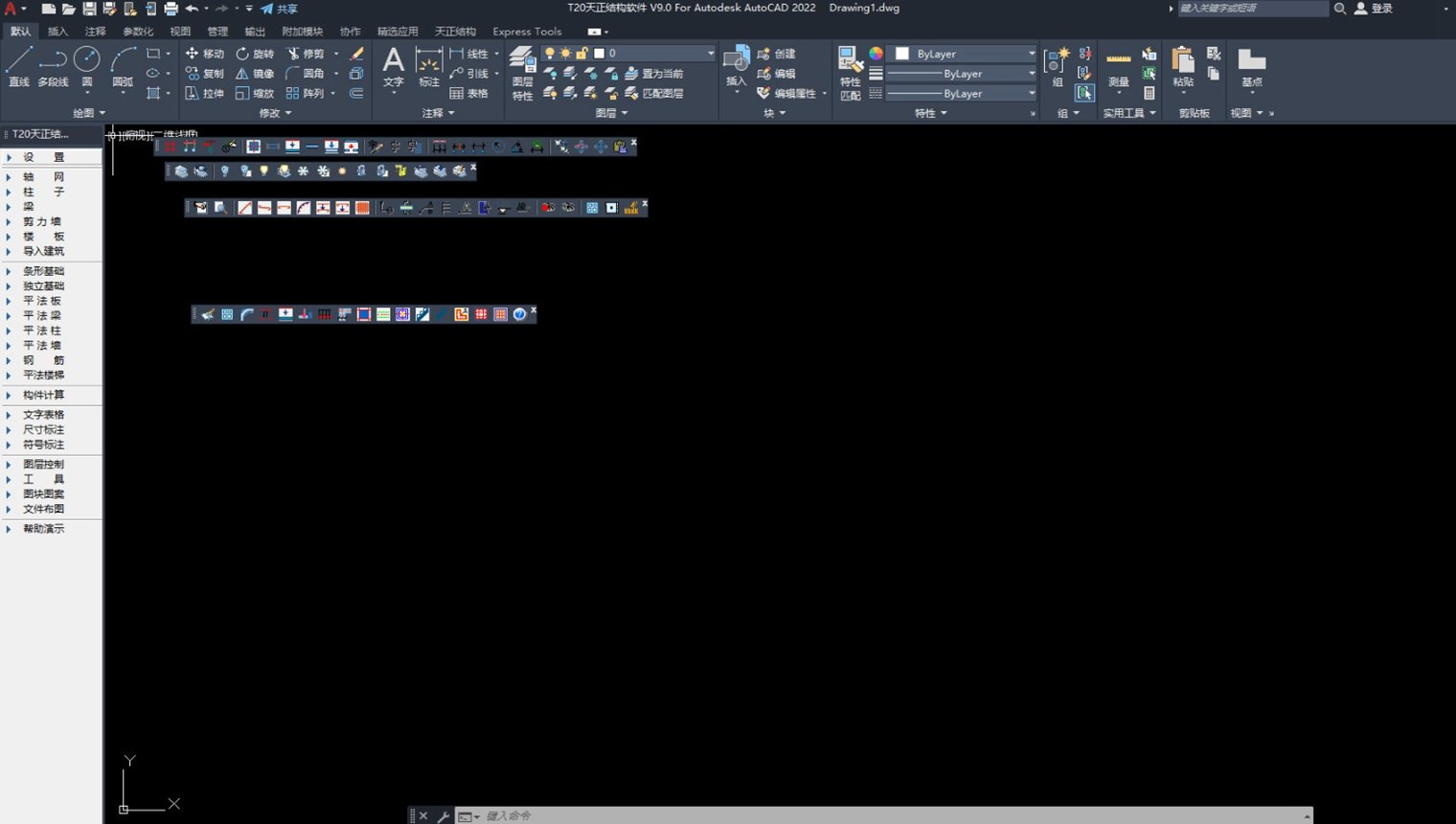Open the 图层特性 layer properties manager

click(522, 73)
